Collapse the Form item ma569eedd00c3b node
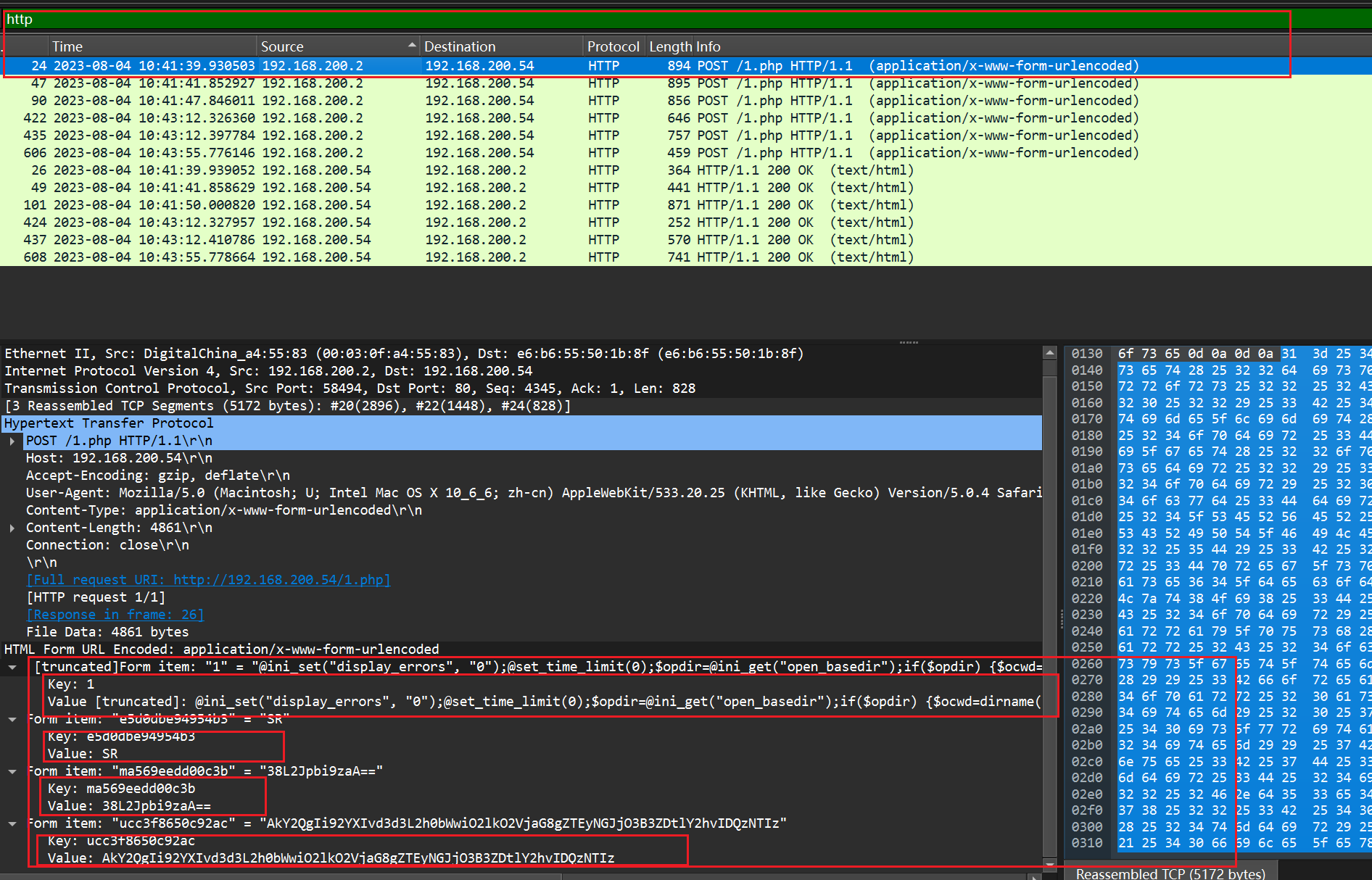 [x=12, y=771]
